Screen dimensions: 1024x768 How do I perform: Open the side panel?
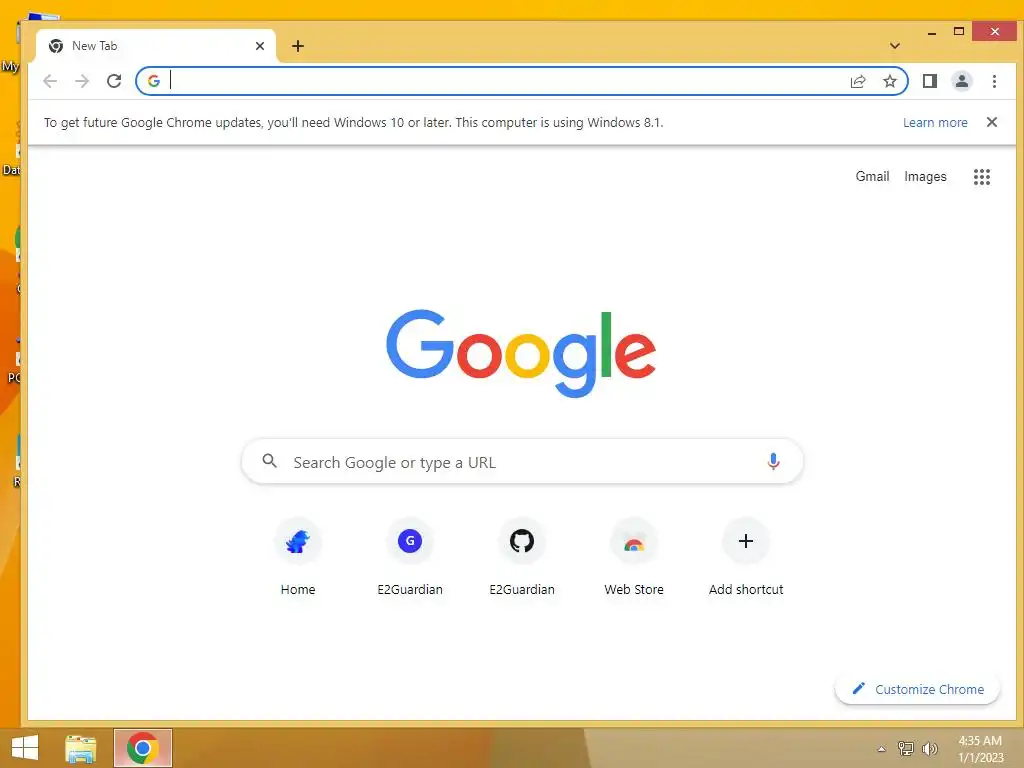pyautogui.click(x=929, y=81)
